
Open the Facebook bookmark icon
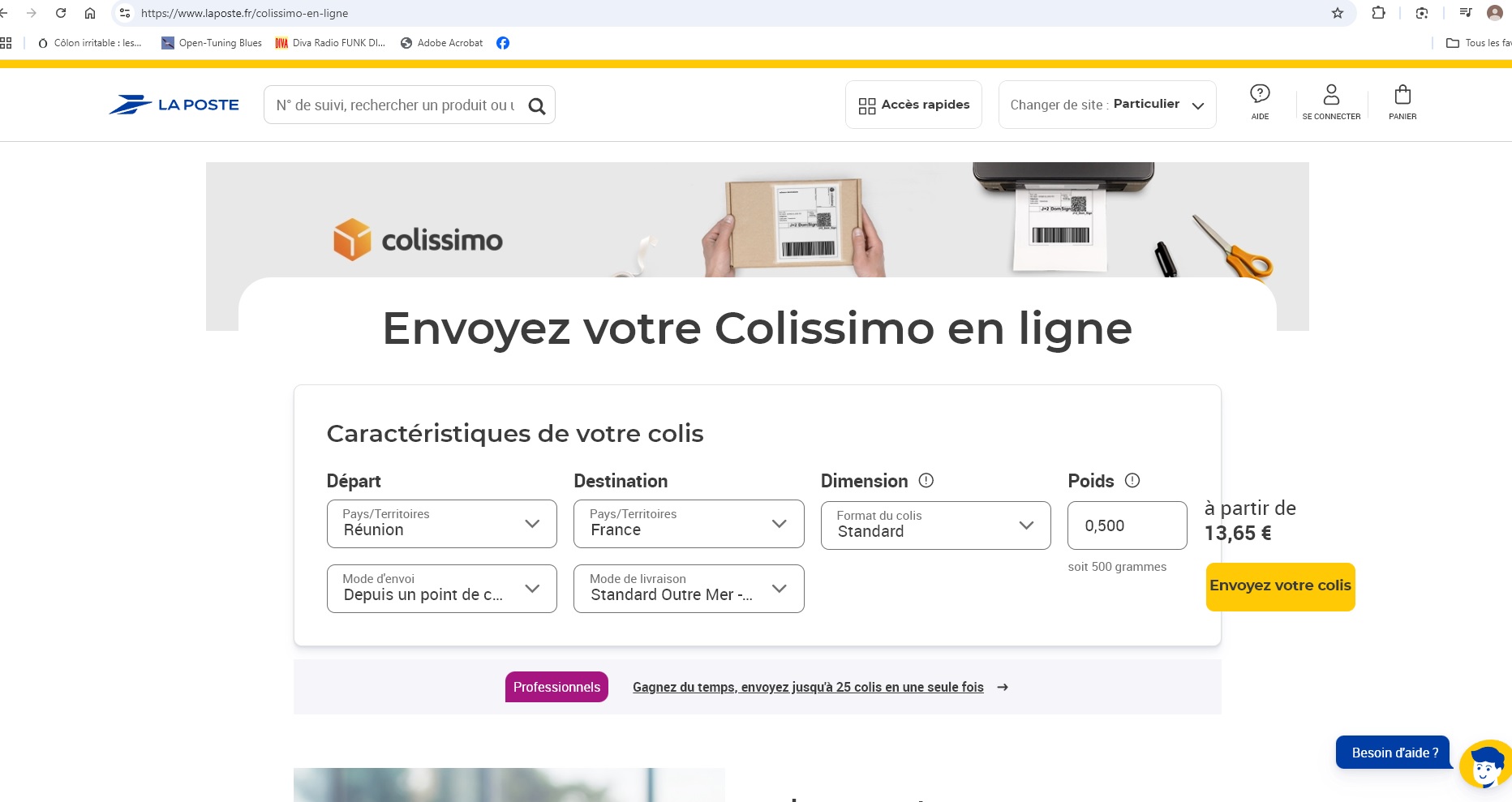click(503, 43)
